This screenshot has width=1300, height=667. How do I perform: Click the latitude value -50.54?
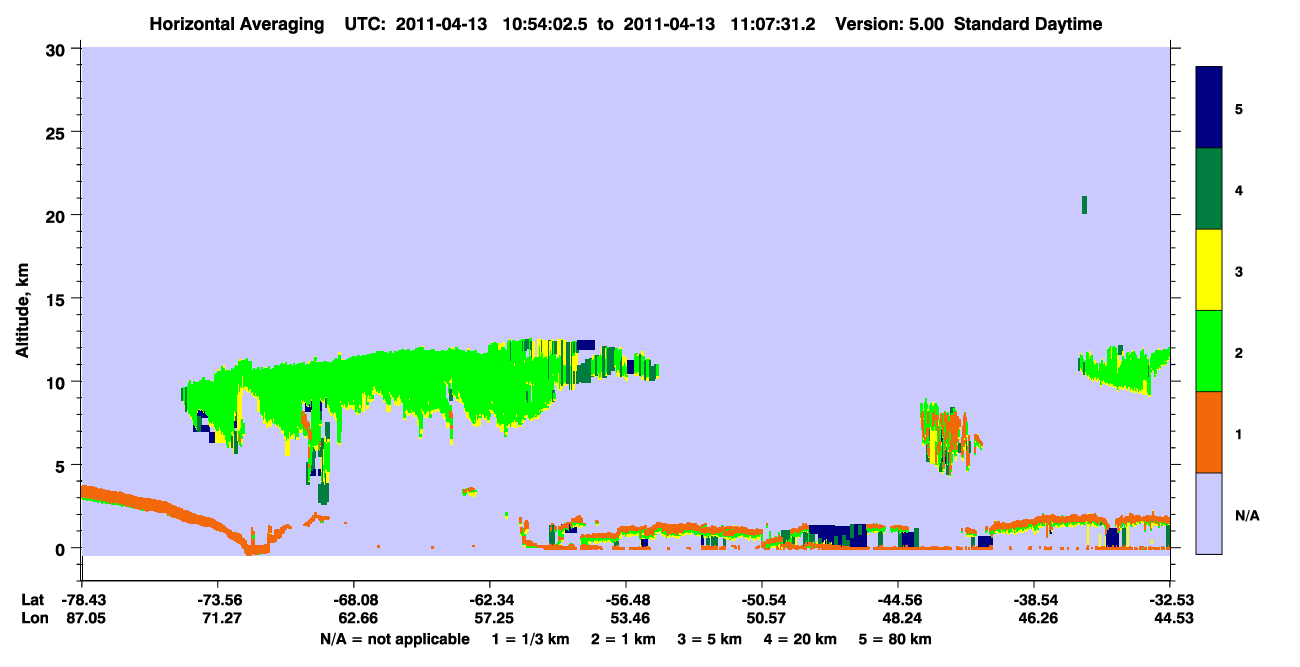(x=761, y=600)
